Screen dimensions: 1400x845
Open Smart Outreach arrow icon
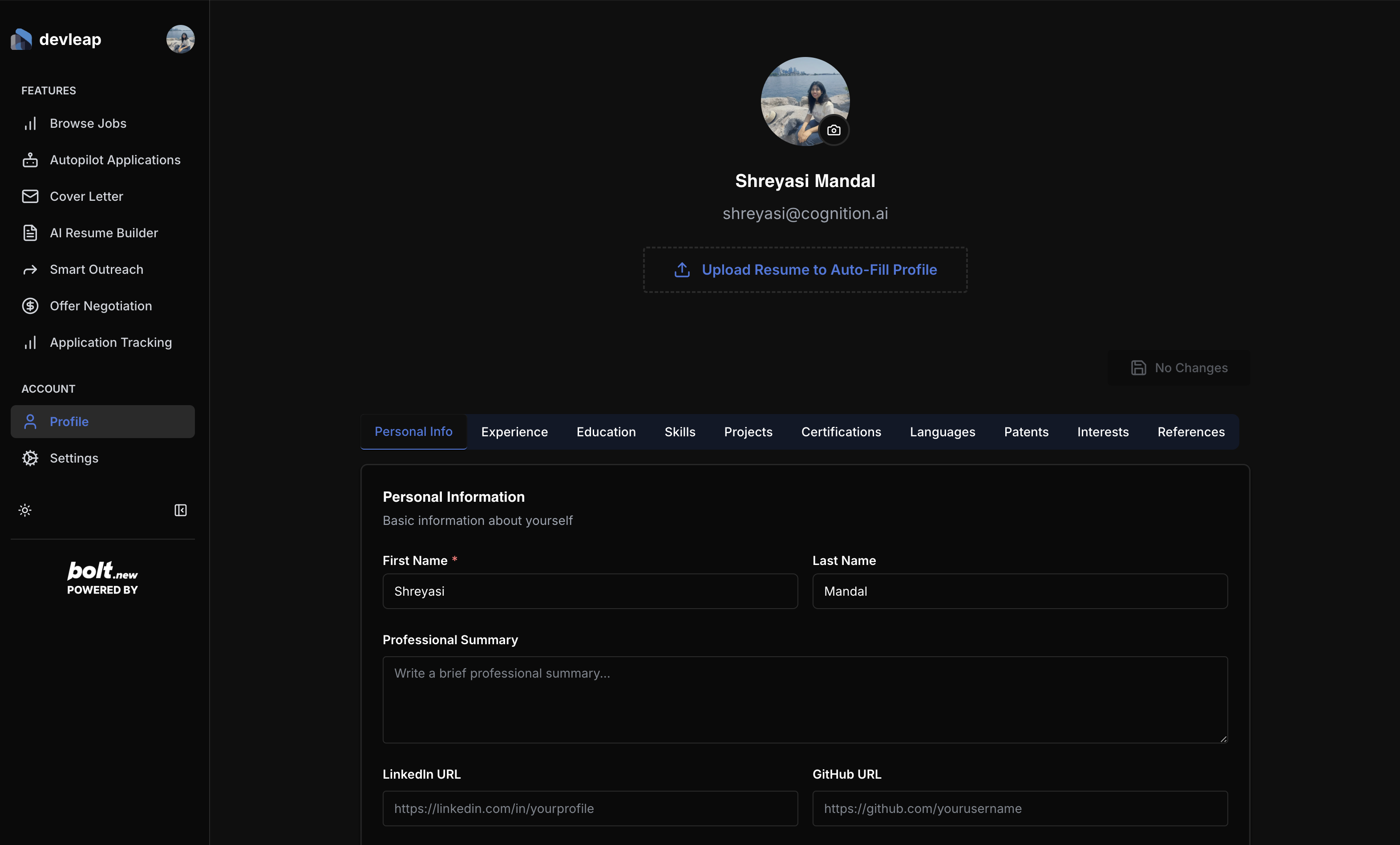tap(30, 270)
